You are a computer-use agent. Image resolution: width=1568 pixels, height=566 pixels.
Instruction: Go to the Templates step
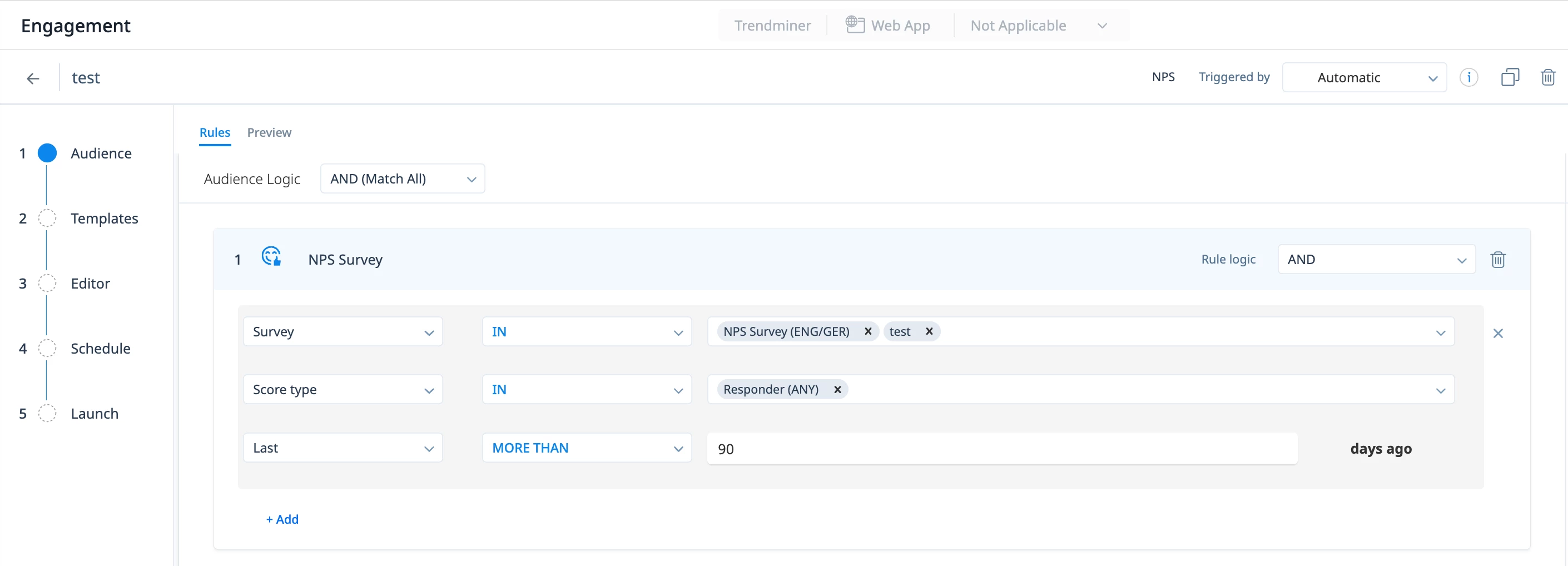click(104, 219)
